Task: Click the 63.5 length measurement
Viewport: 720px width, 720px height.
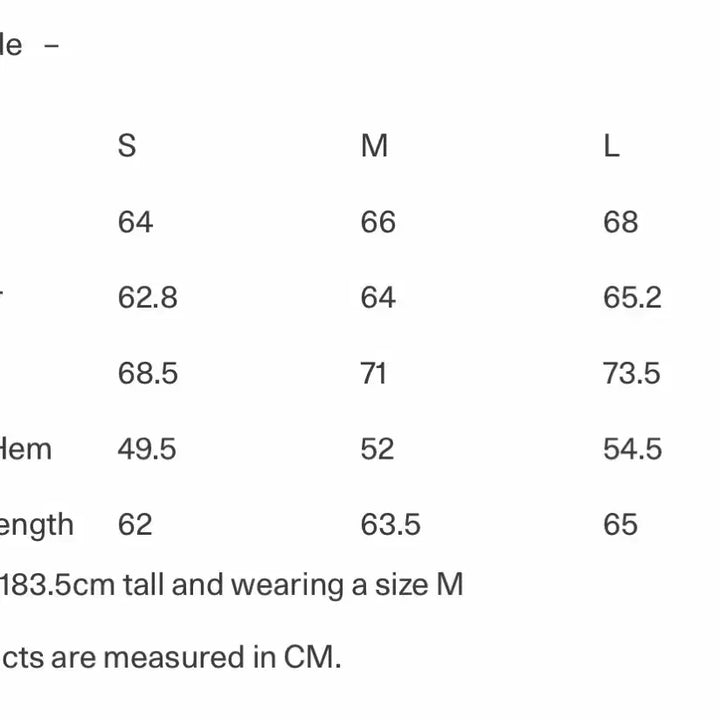Action: tap(390, 525)
